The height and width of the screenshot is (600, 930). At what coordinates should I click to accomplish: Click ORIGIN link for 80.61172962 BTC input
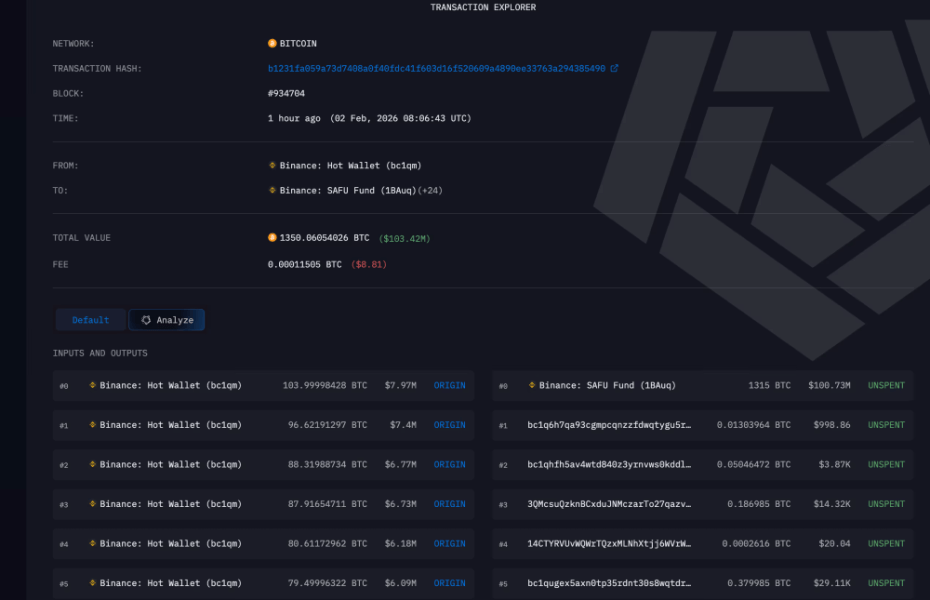click(x=450, y=544)
